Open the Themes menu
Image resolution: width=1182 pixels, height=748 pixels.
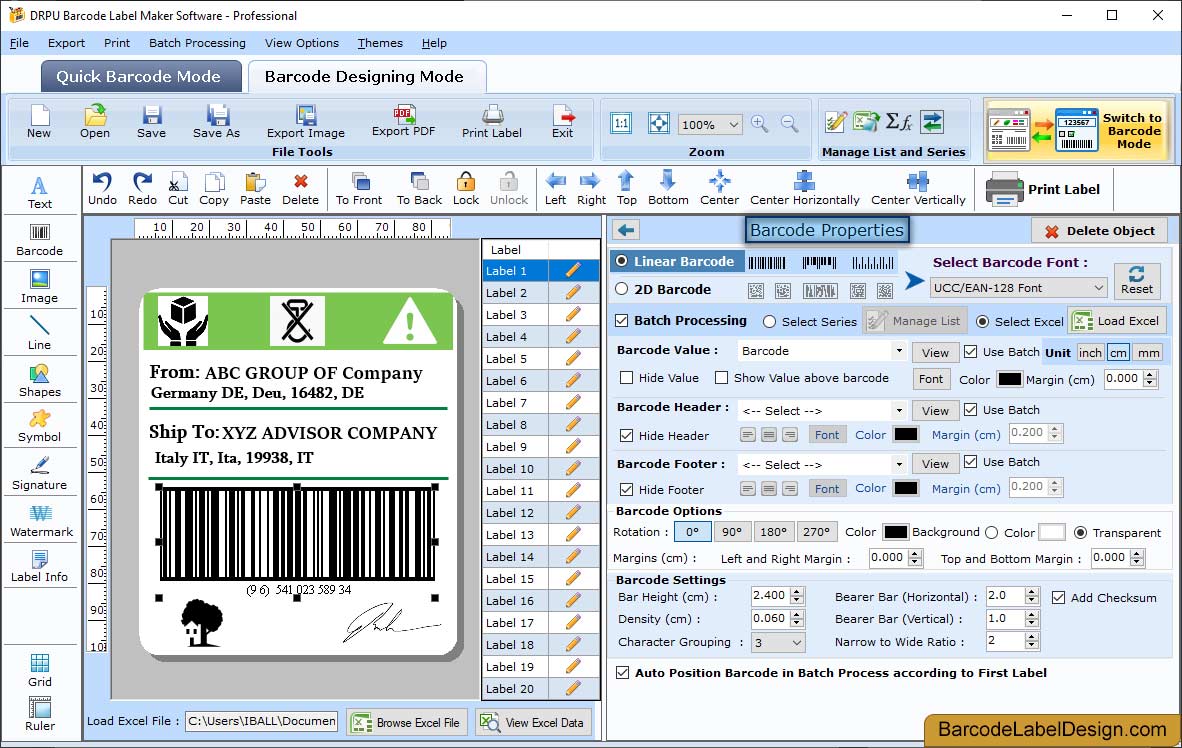380,43
